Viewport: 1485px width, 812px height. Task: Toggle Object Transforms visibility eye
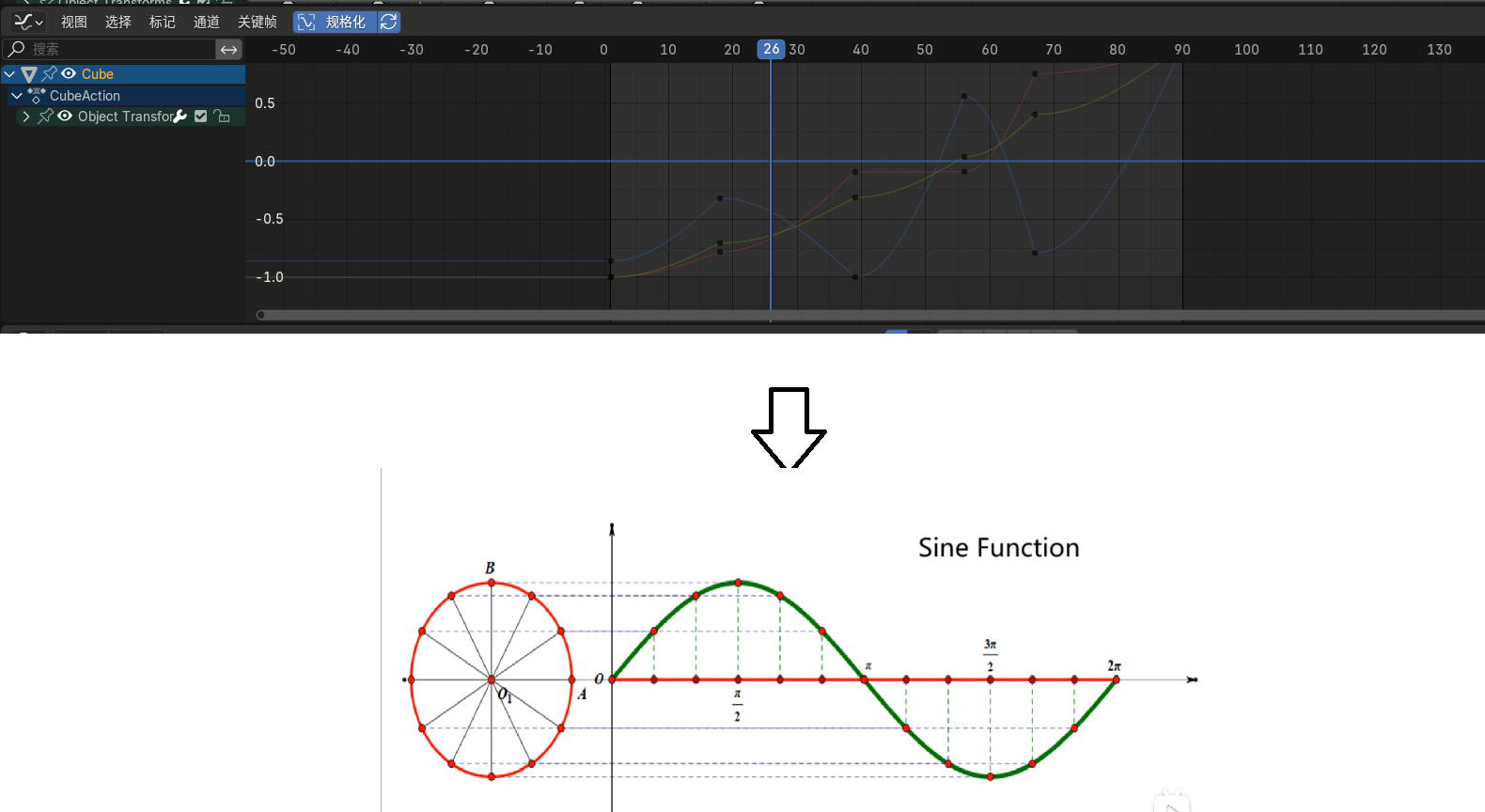65,117
